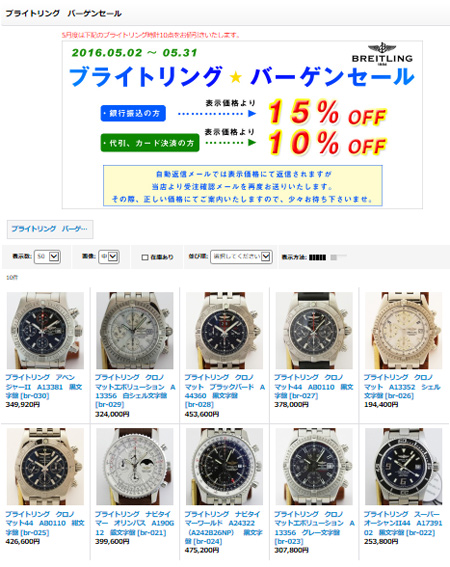450x567 pixels.
Task: Click the Breitling logo in banner
Action: pyautogui.click(x=382, y=55)
